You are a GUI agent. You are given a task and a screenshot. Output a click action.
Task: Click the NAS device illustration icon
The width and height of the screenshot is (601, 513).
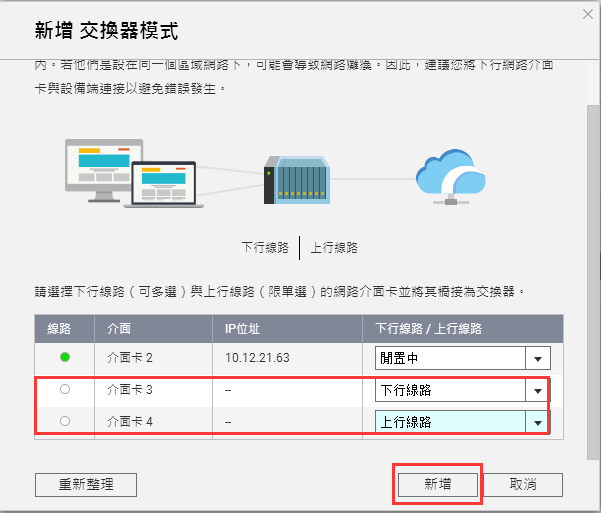click(x=295, y=177)
